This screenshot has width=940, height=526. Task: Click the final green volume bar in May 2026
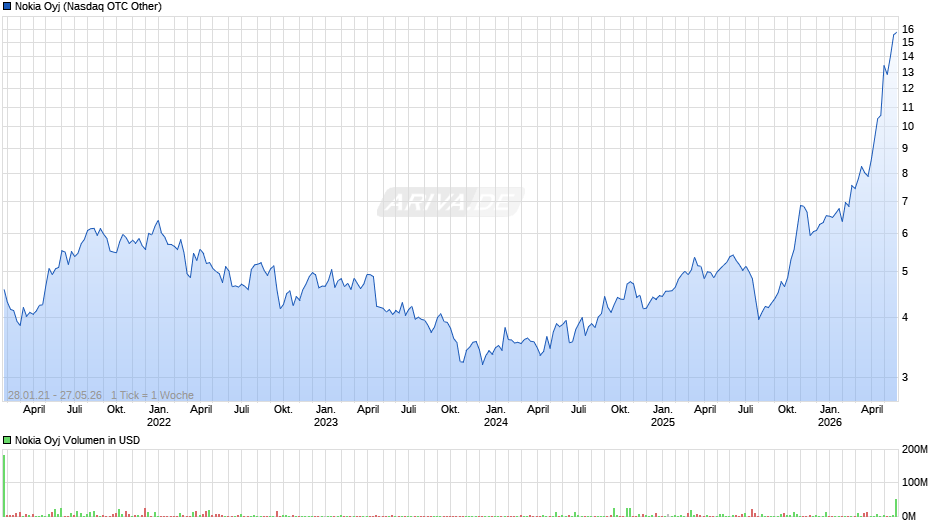click(x=896, y=508)
